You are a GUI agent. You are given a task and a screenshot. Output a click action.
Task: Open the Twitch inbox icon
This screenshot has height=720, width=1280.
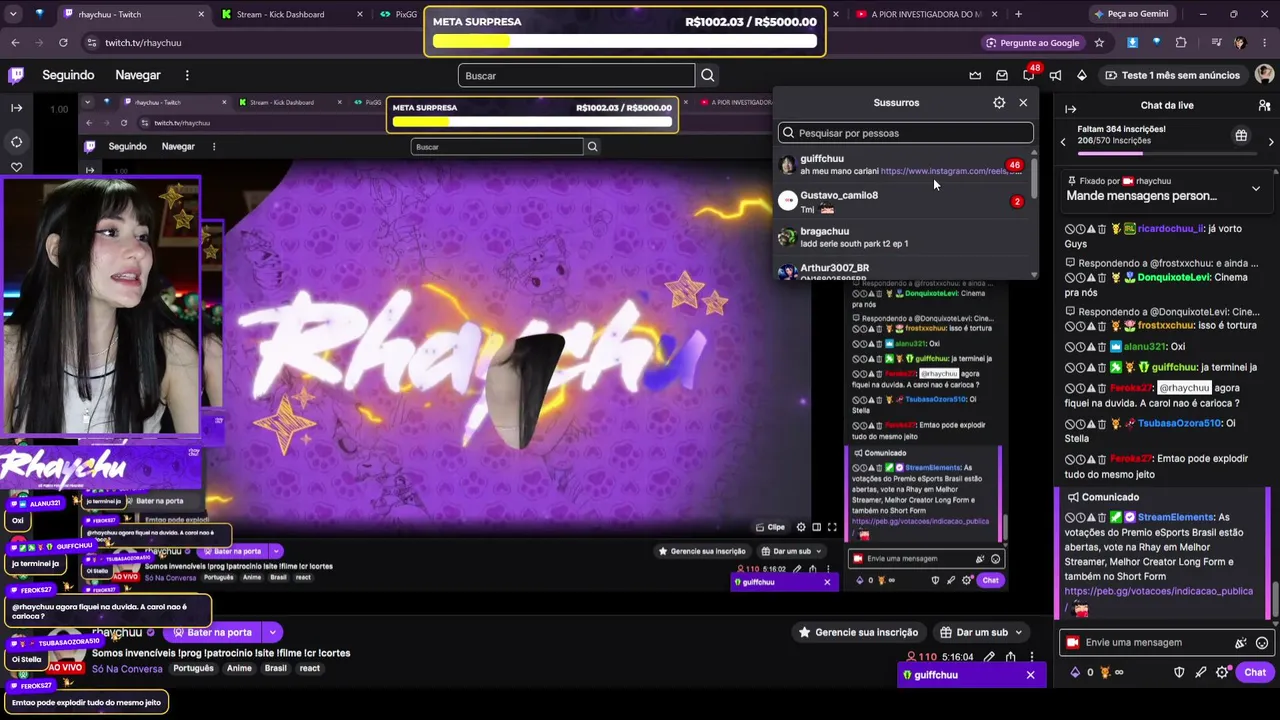click(x=1002, y=75)
